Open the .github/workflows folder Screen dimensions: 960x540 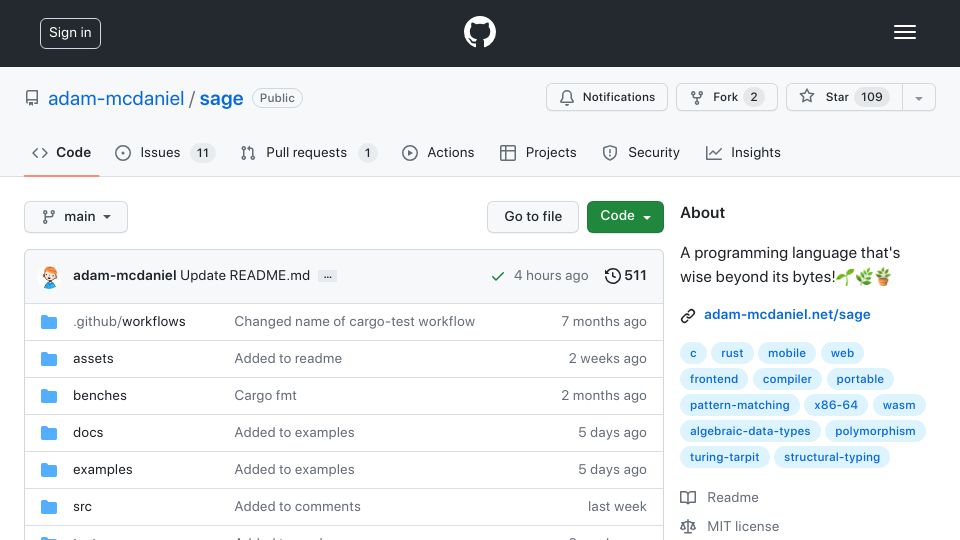pos(129,321)
